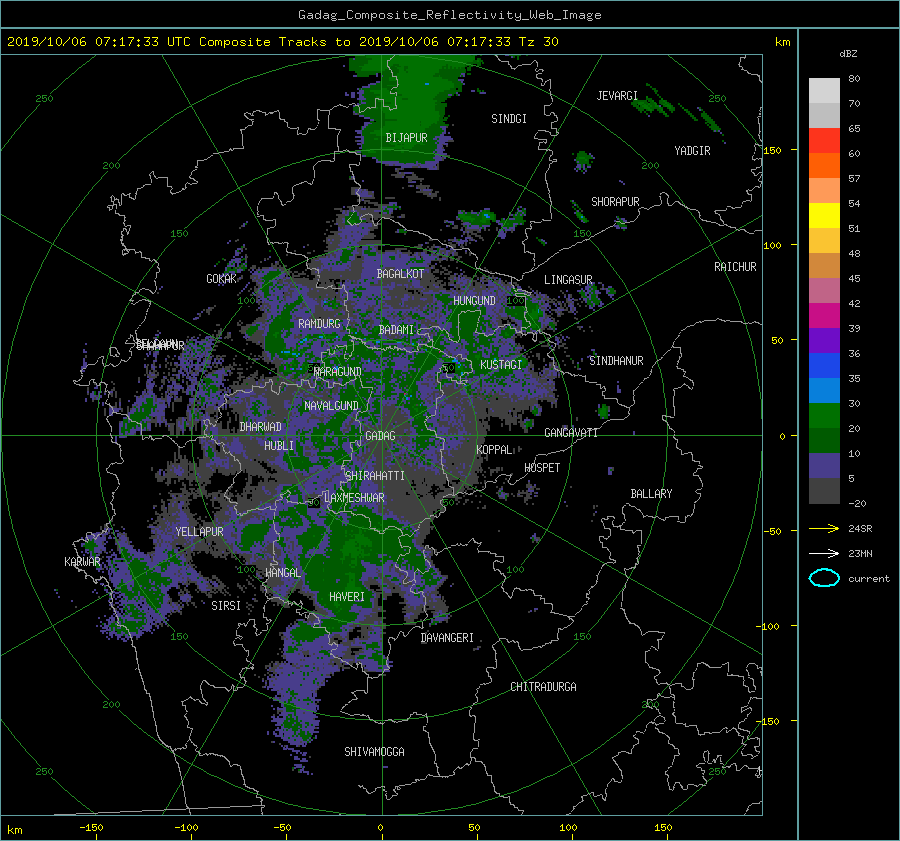Click the BAGALKOT city label
The width and height of the screenshot is (900, 841).
[x=400, y=274]
